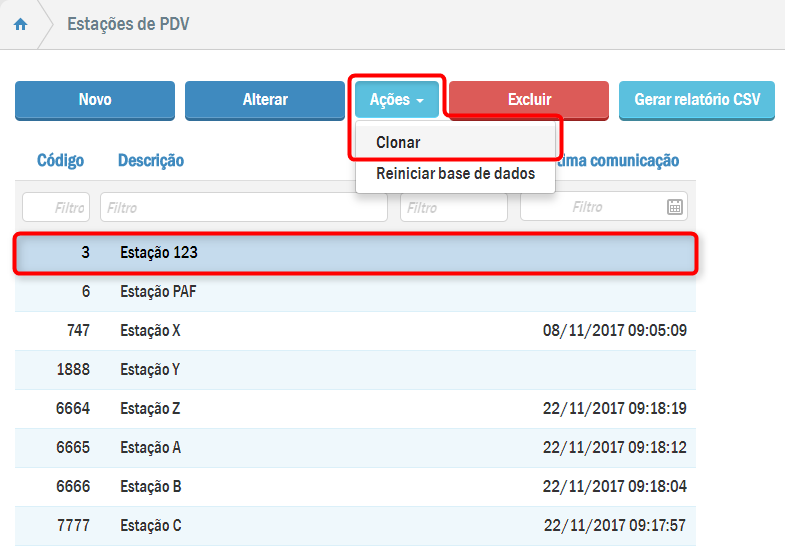Viewport: 785px width, 546px height.
Task: Click the Novo button
Action: 95,100
